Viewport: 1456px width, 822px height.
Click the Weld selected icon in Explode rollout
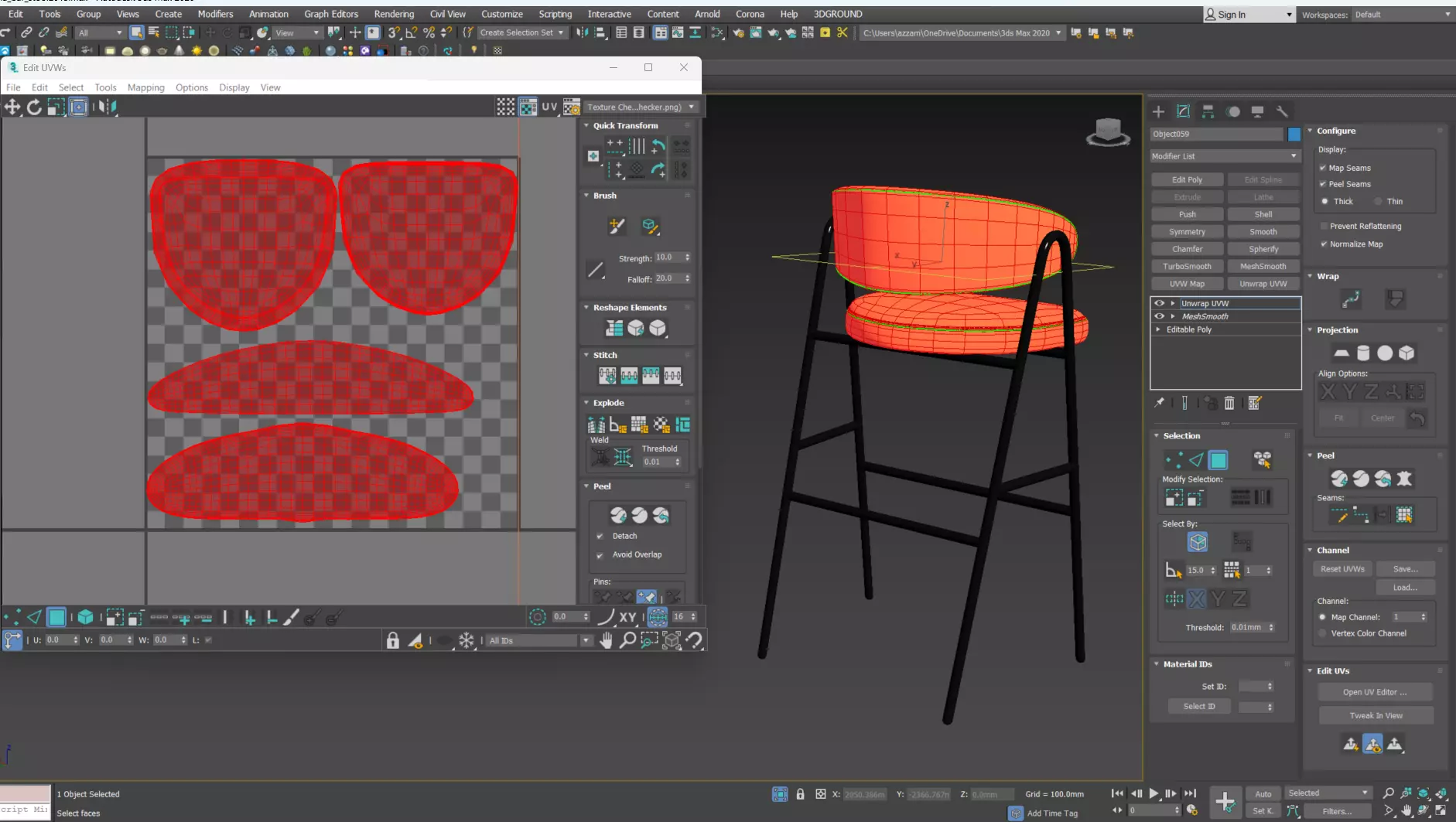click(x=623, y=457)
